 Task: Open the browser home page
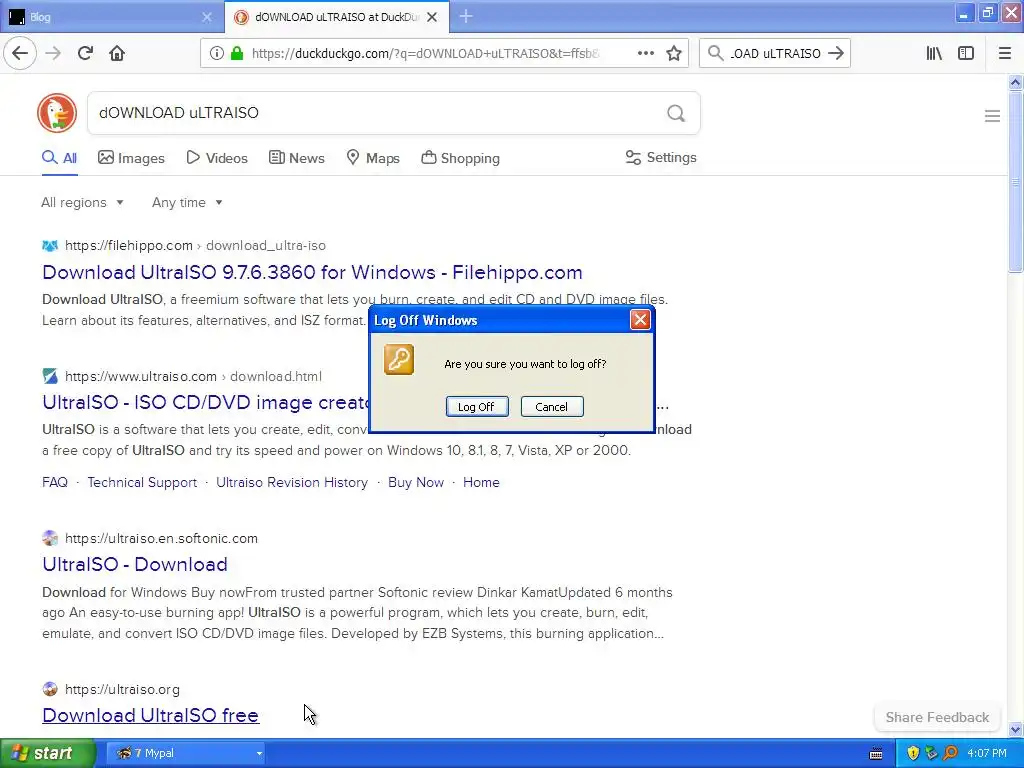[117, 53]
